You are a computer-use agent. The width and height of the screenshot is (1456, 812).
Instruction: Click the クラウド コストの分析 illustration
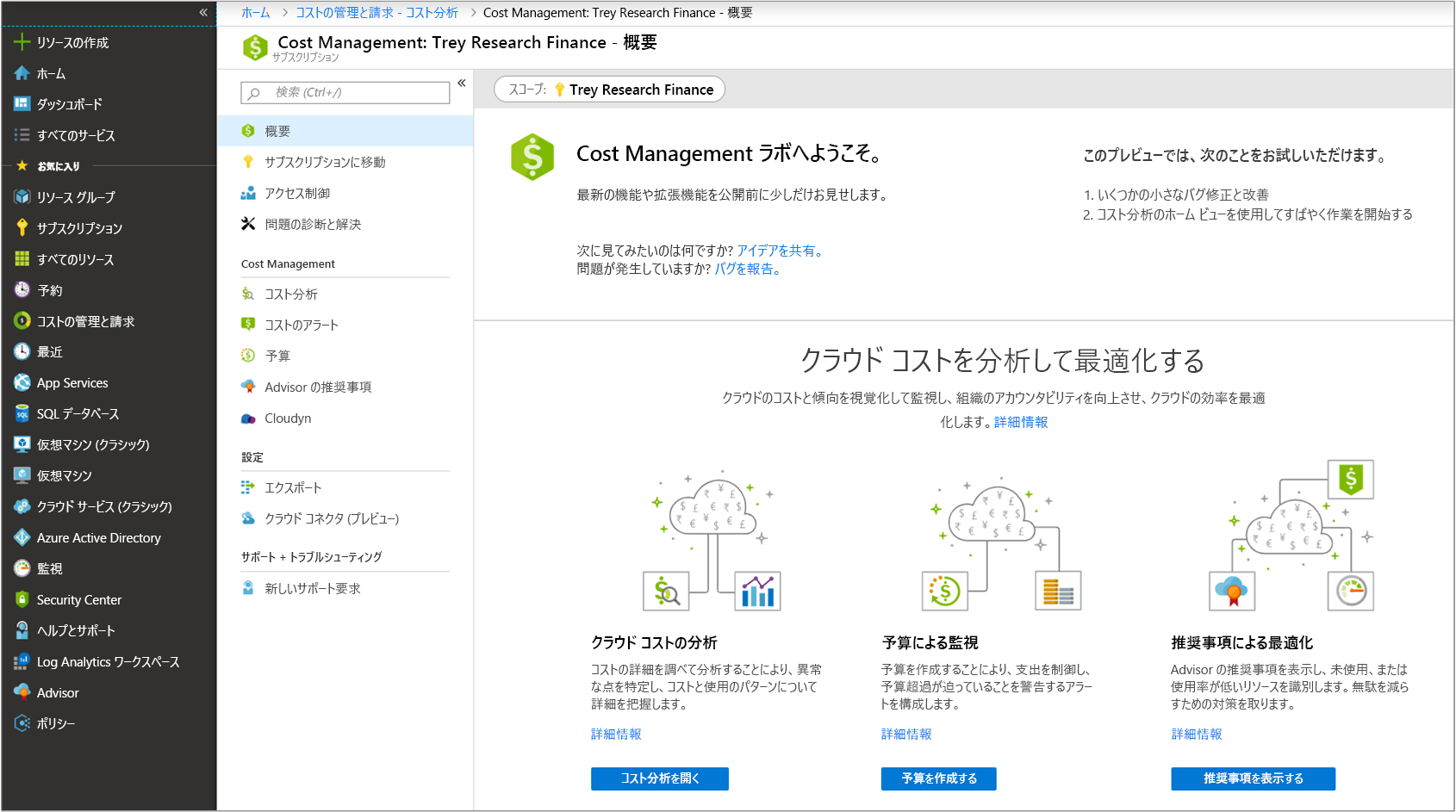712,541
